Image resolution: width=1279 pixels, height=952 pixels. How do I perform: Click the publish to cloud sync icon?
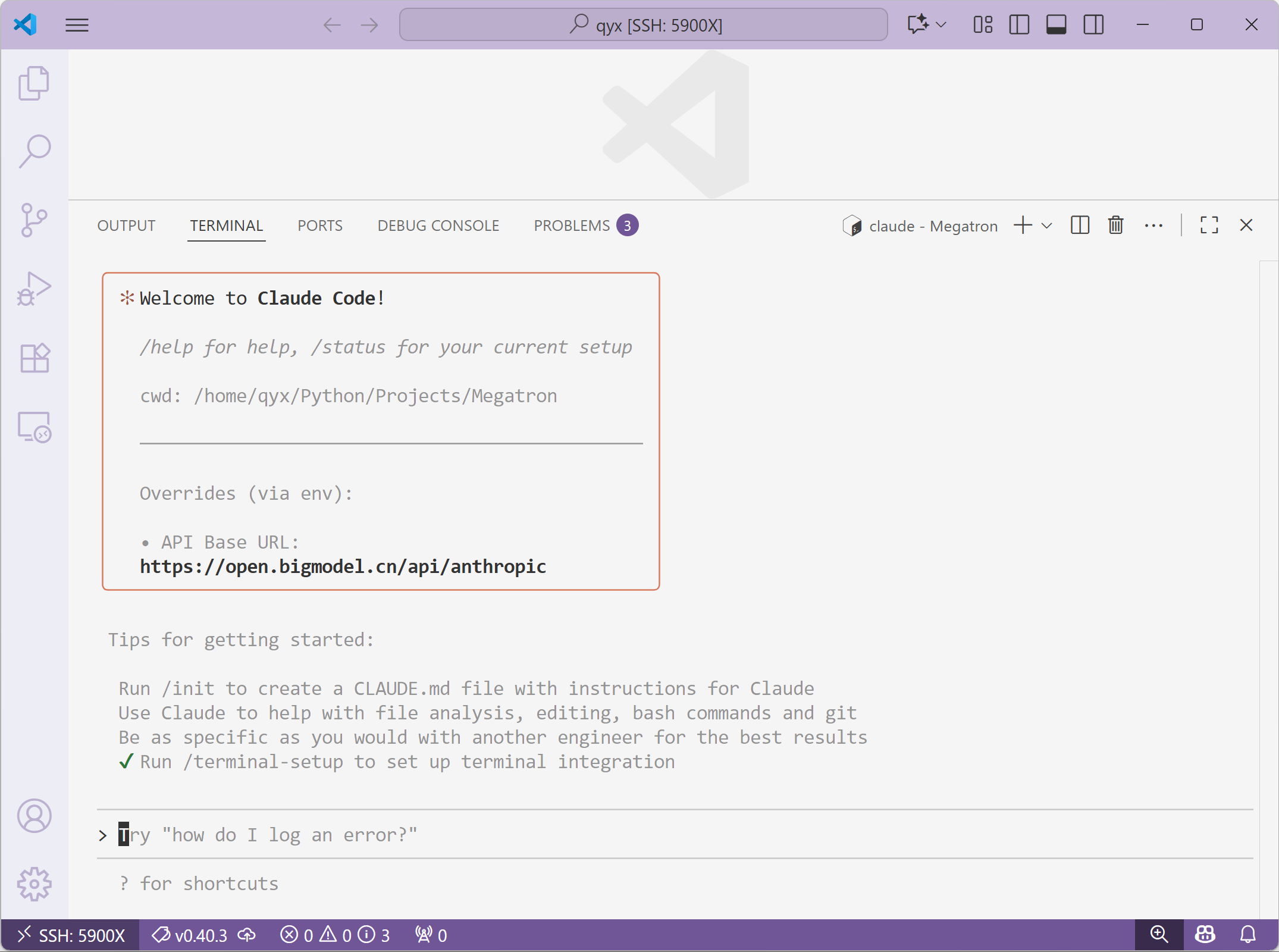click(247, 935)
